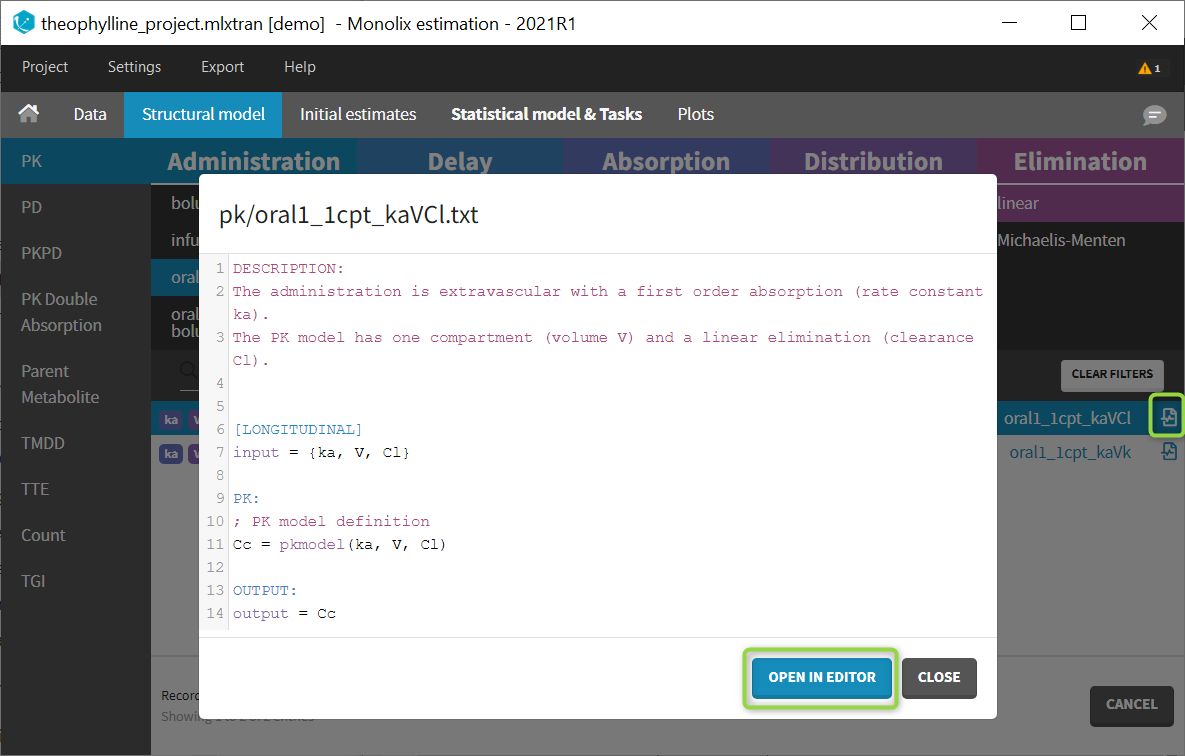This screenshot has width=1185, height=756.
Task: Open the chat comments icon
Action: point(1154,115)
